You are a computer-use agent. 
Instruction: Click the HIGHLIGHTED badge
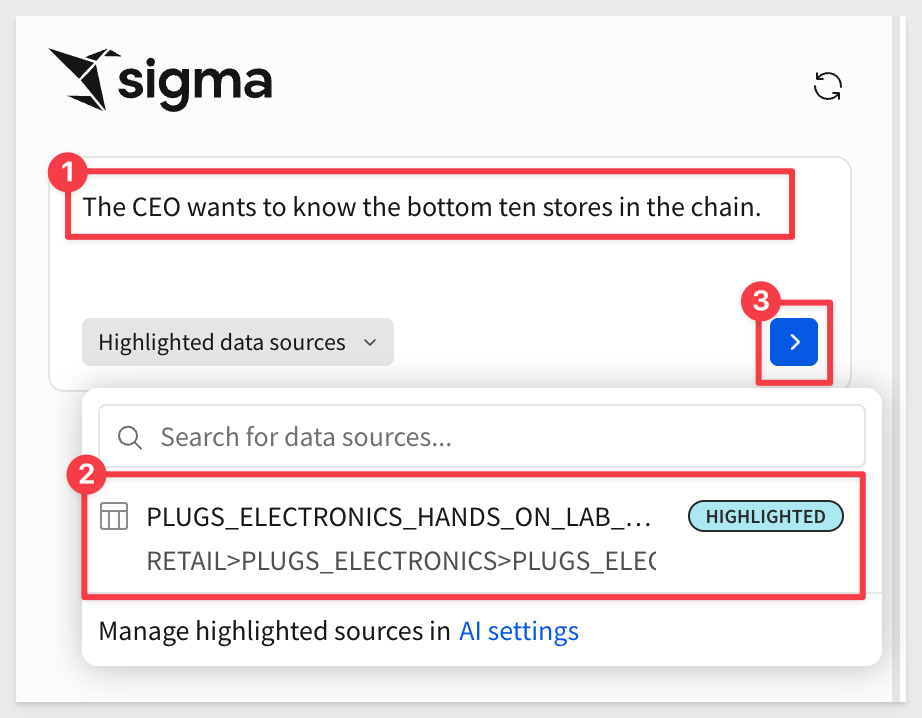point(766,516)
